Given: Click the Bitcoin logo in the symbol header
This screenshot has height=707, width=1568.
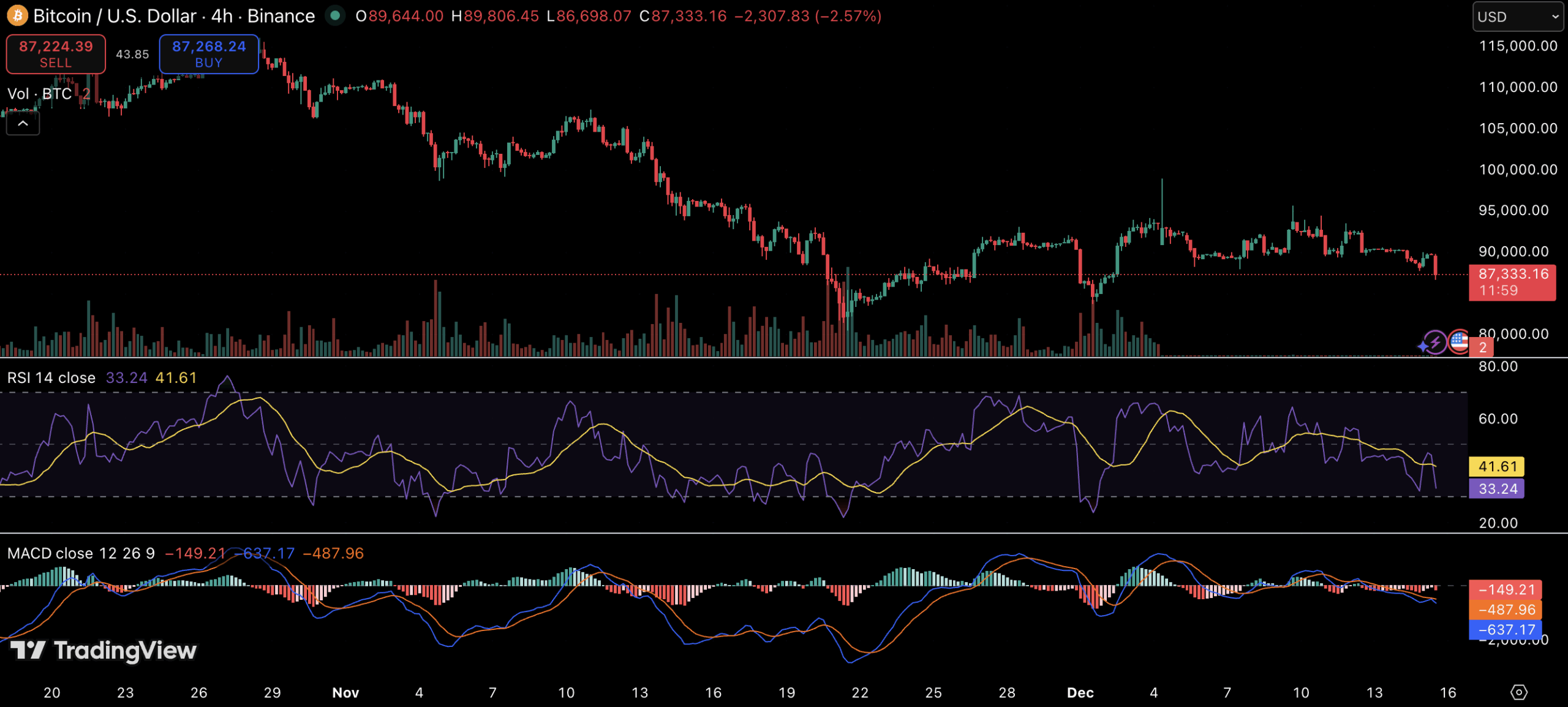Looking at the screenshot, I should pos(17,16).
